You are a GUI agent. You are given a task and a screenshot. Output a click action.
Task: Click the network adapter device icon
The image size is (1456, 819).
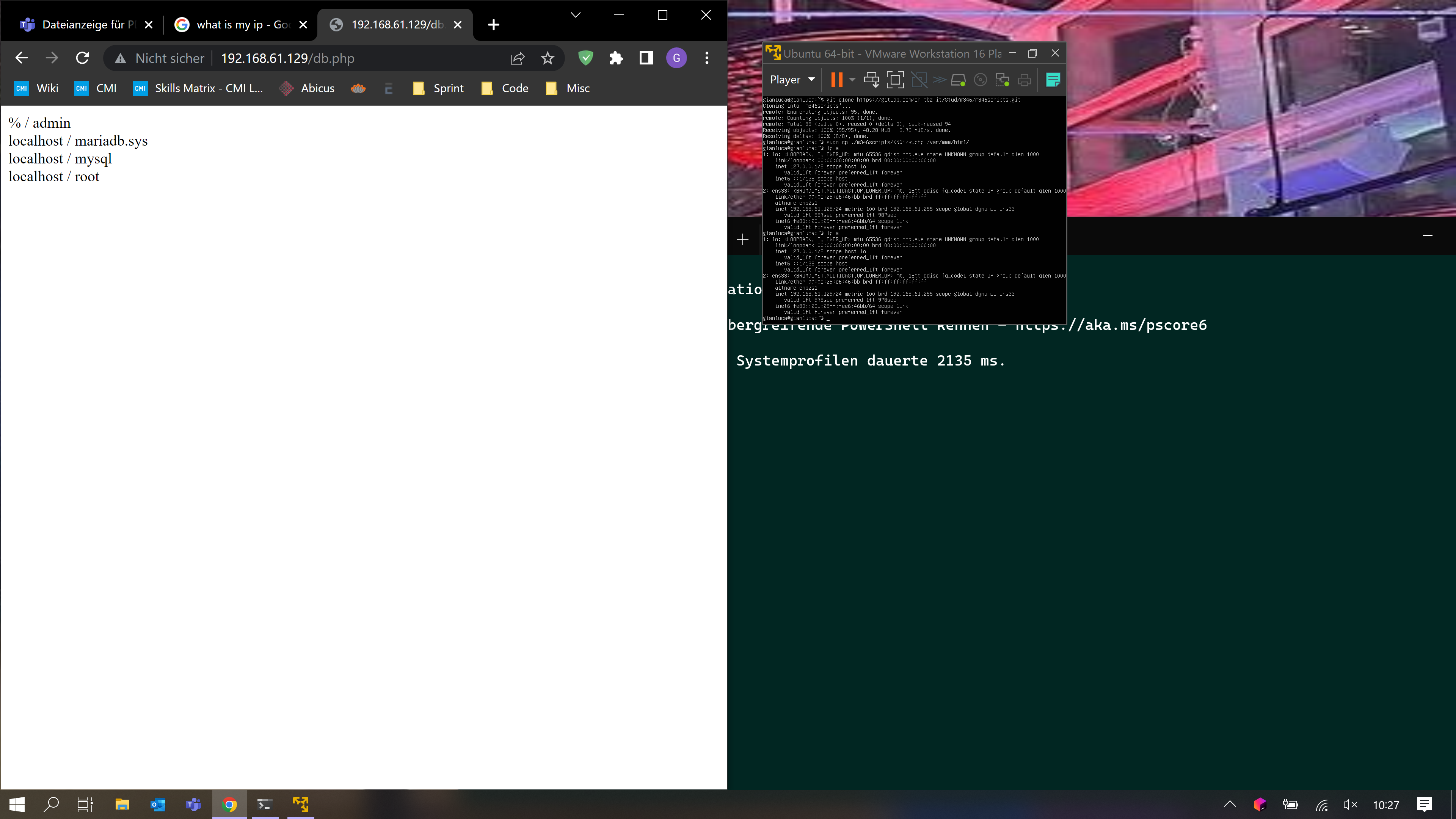click(1002, 80)
